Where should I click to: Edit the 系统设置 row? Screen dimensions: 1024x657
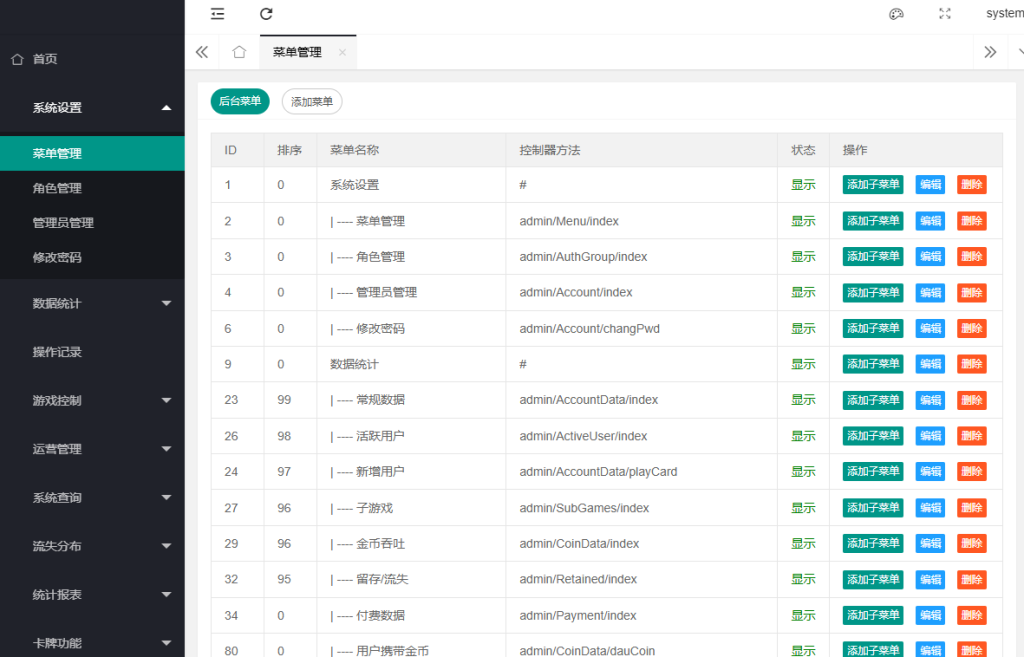pos(930,185)
